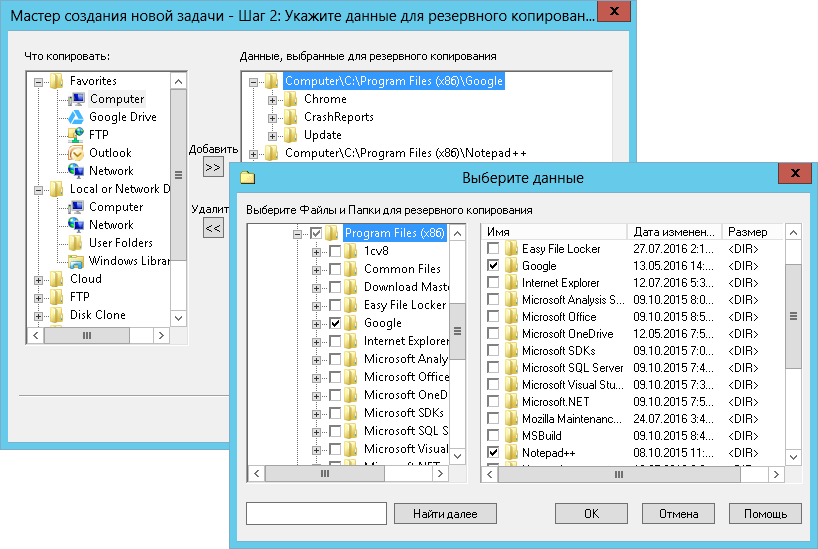Expand Cloud node in source tree
This screenshot has height=549, width=818.
(x=38, y=280)
